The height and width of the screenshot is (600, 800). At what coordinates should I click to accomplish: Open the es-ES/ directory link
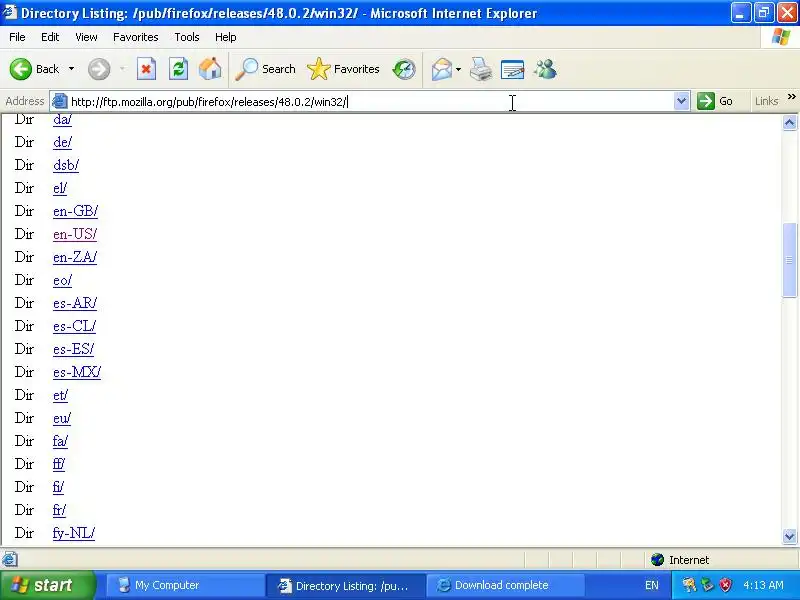pos(73,349)
